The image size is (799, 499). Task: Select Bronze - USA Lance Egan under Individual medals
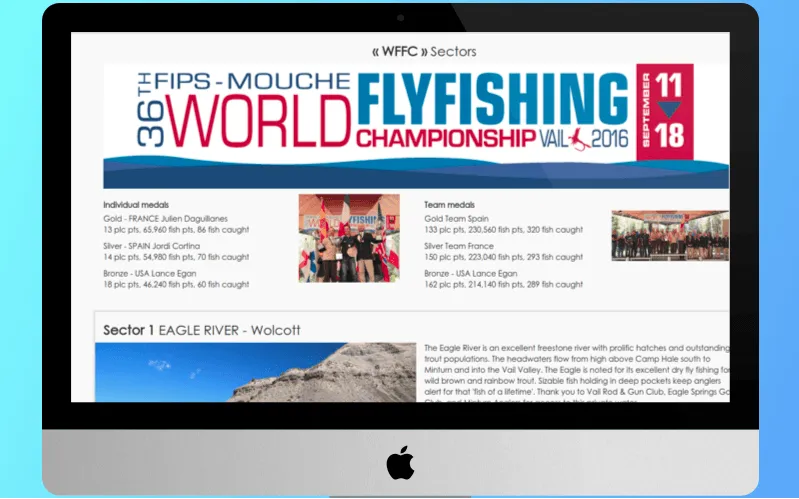[x=150, y=273]
